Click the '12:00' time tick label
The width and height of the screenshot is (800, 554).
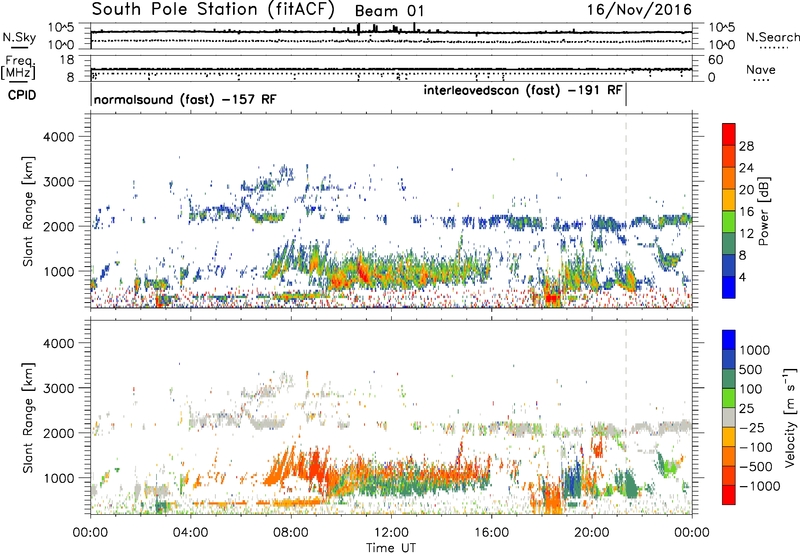[391, 533]
